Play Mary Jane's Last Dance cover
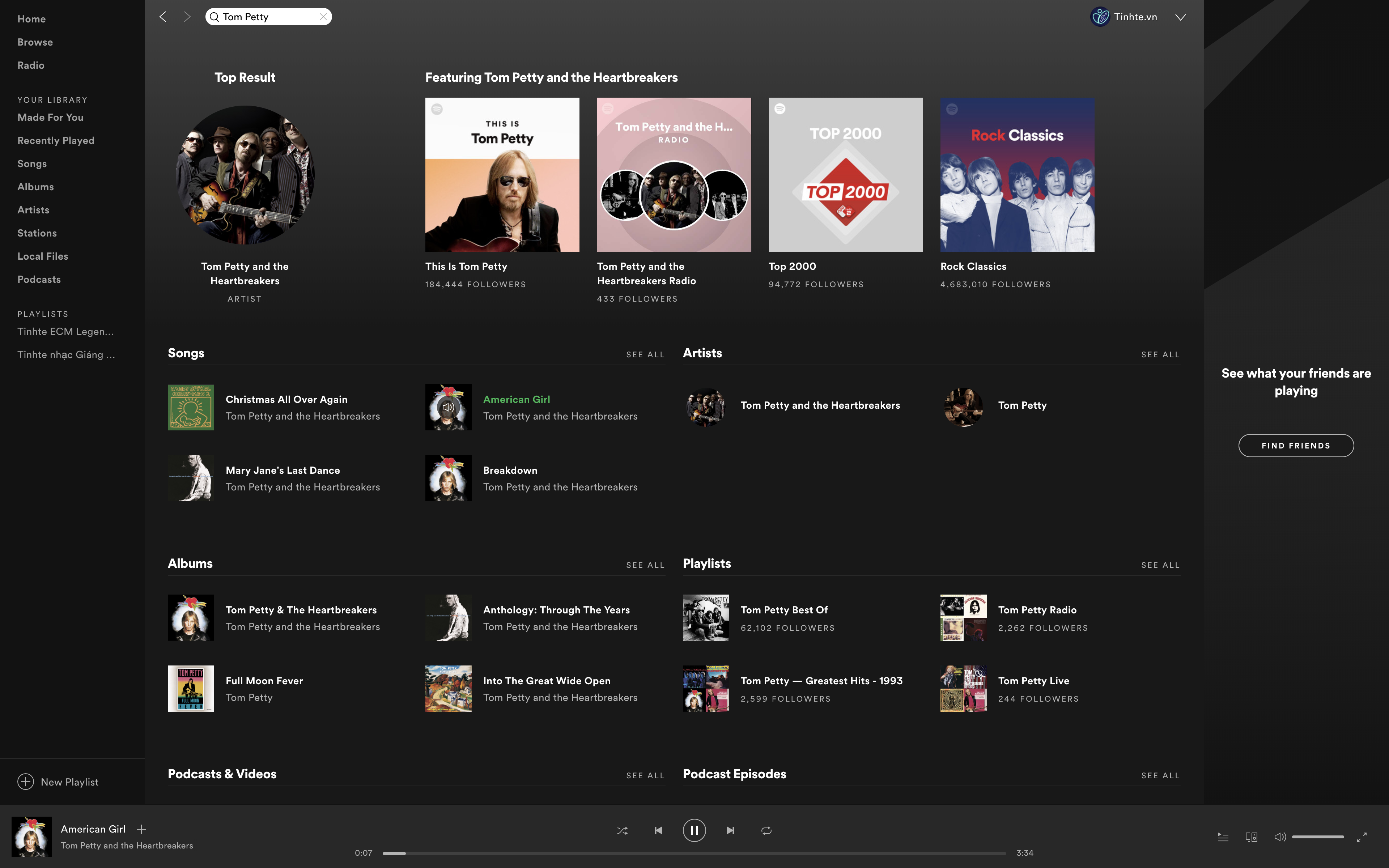 (191, 478)
